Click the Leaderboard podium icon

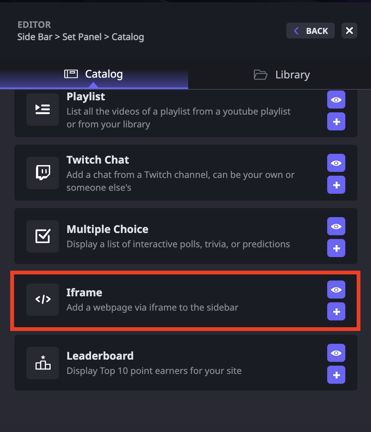[x=43, y=363]
